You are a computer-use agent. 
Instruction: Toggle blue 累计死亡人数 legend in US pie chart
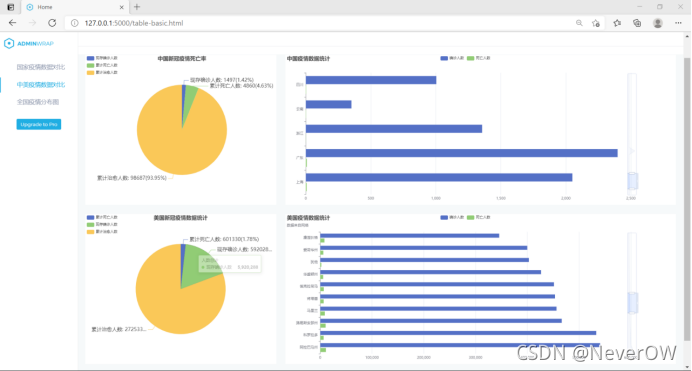(102, 217)
